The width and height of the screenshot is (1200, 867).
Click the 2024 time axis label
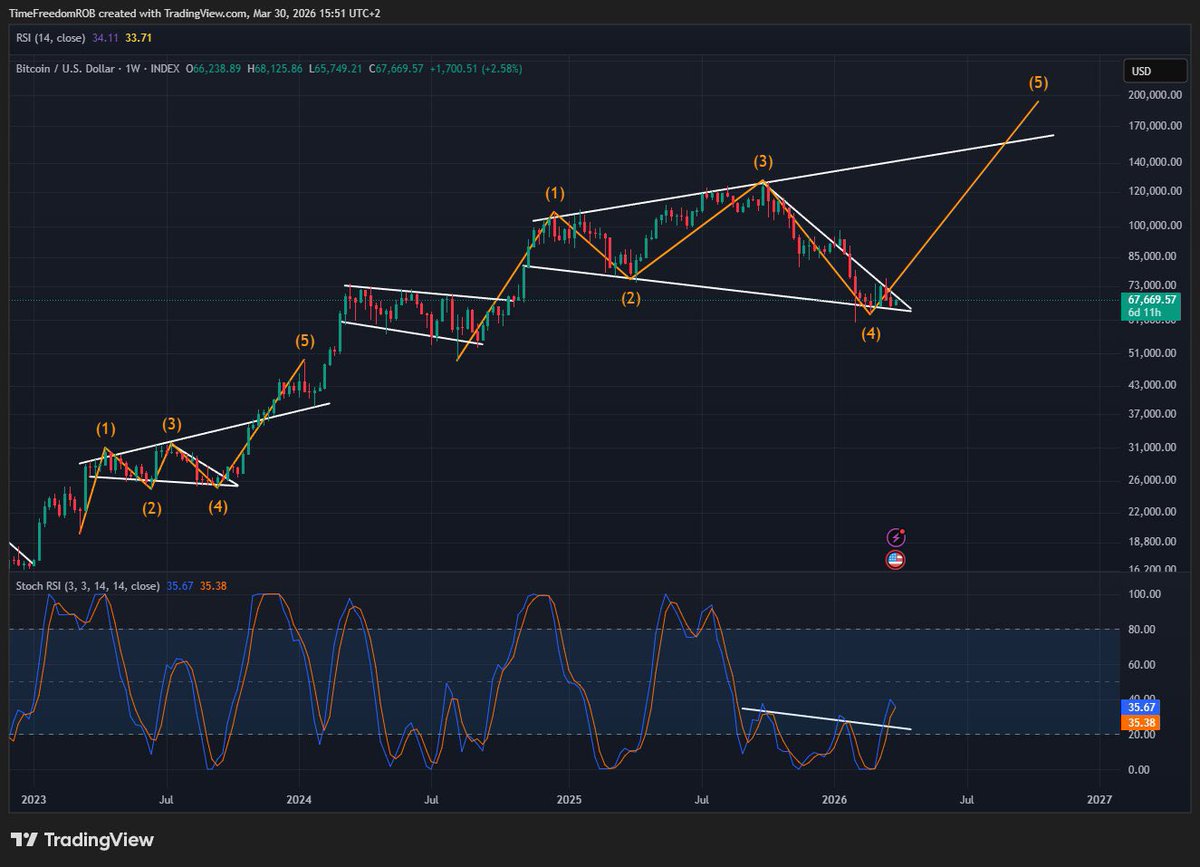tap(299, 800)
